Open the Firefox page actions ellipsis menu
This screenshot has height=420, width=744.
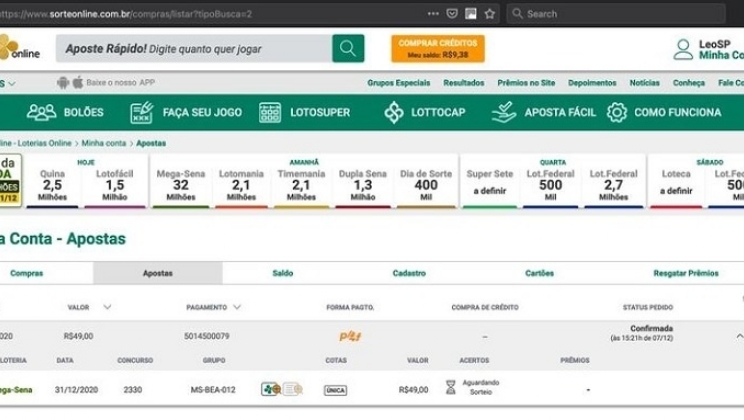click(433, 14)
